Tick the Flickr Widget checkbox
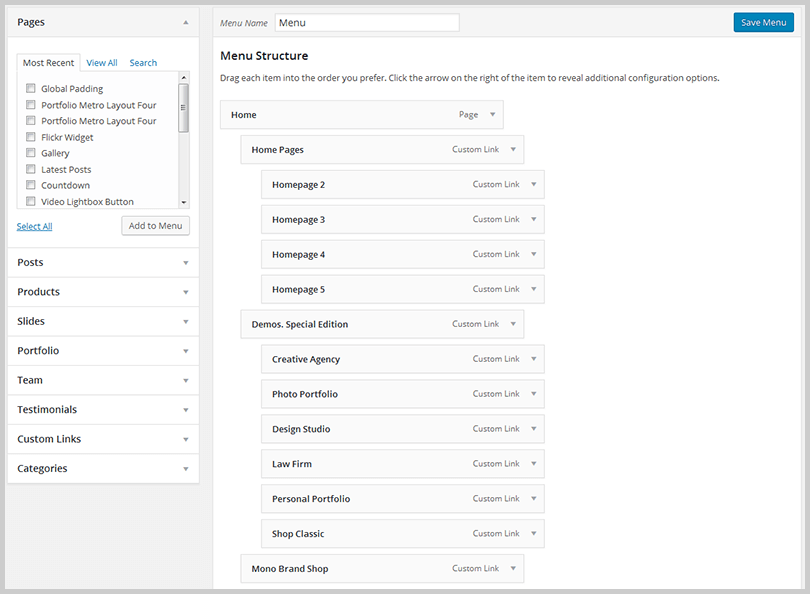The width and height of the screenshot is (810, 594). [32, 137]
